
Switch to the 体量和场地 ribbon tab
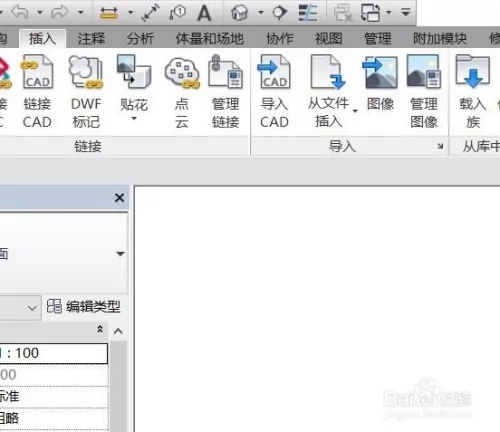tap(210, 39)
